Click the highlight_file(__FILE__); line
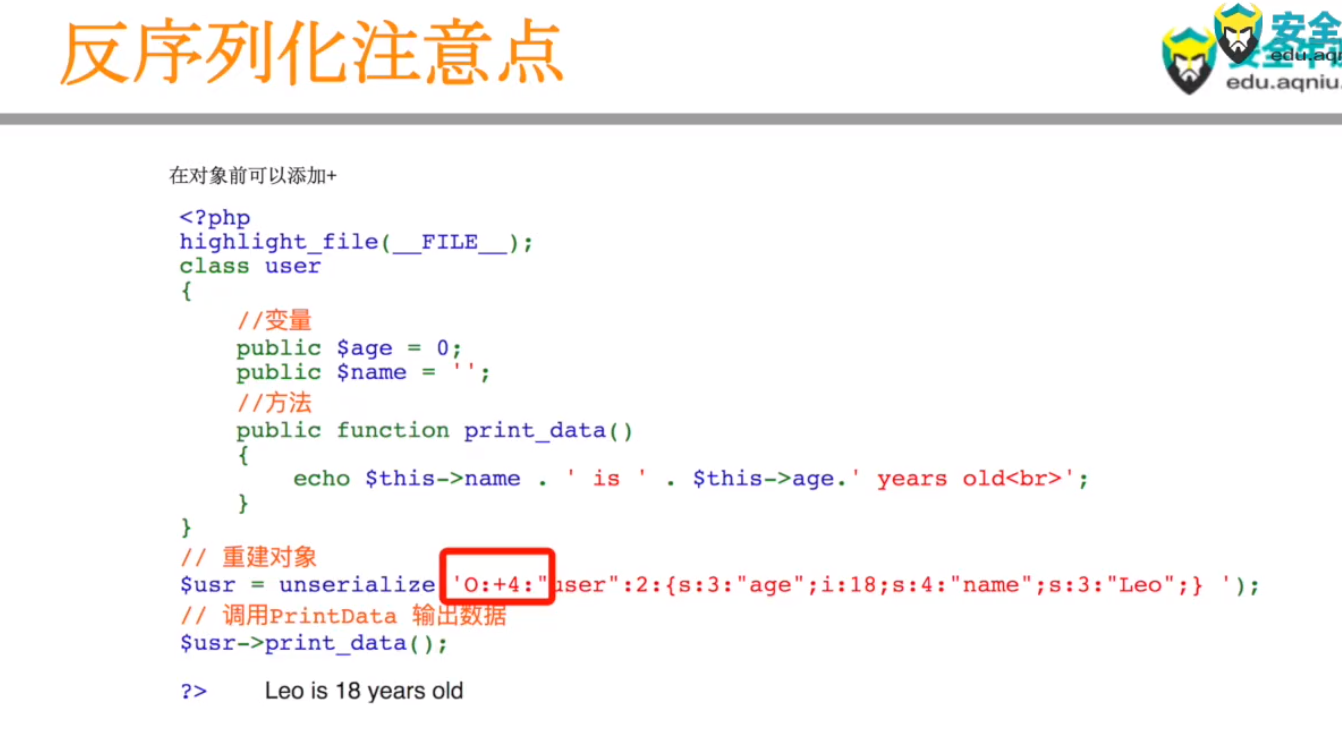 point(356,242)
